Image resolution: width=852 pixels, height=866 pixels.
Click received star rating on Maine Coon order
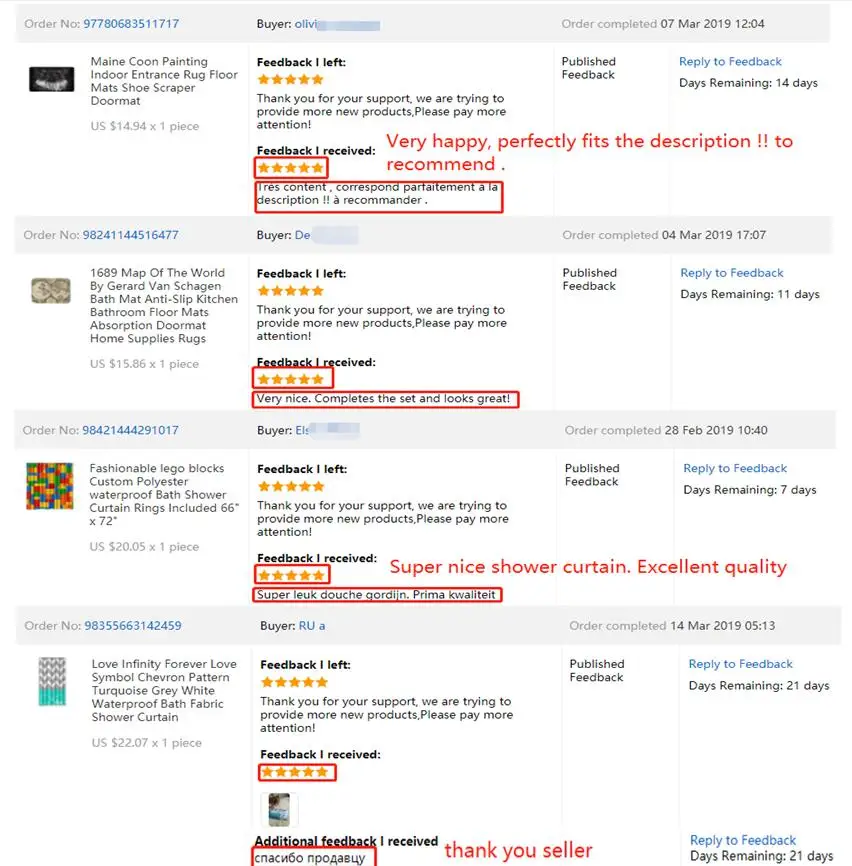point(290,168)
